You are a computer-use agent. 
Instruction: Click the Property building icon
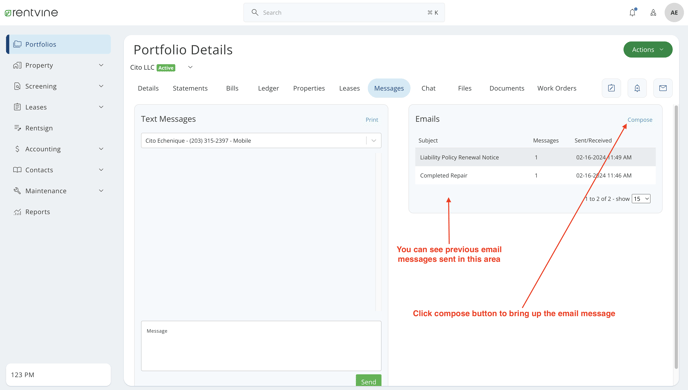click(x=17, y=65)
